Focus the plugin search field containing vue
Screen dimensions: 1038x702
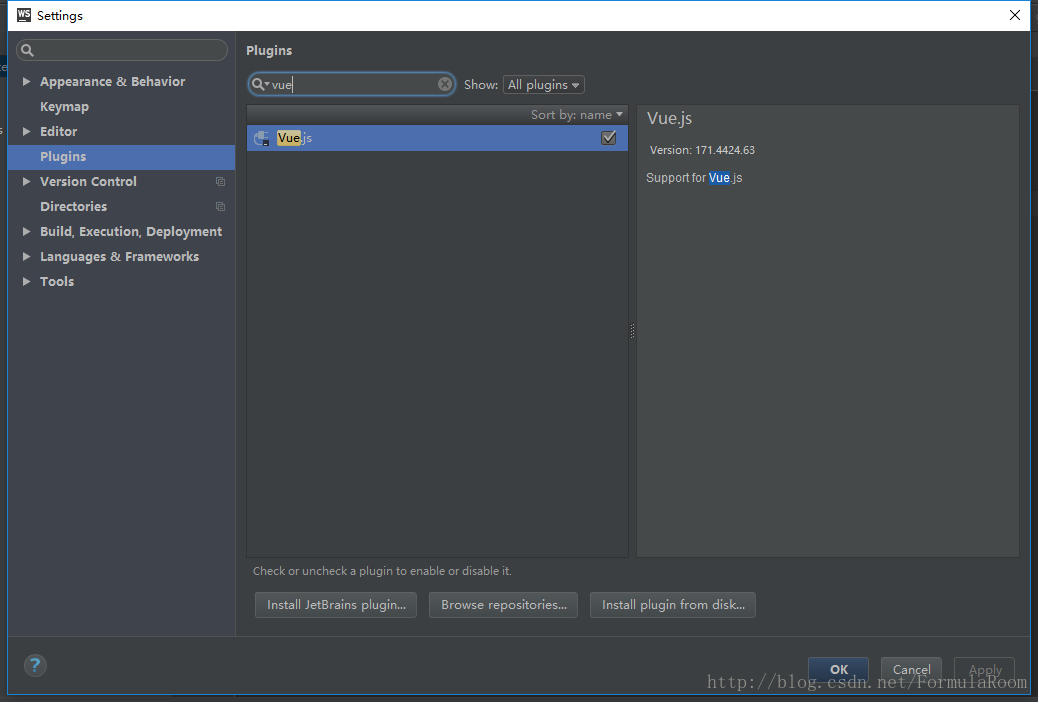(352, 84)
